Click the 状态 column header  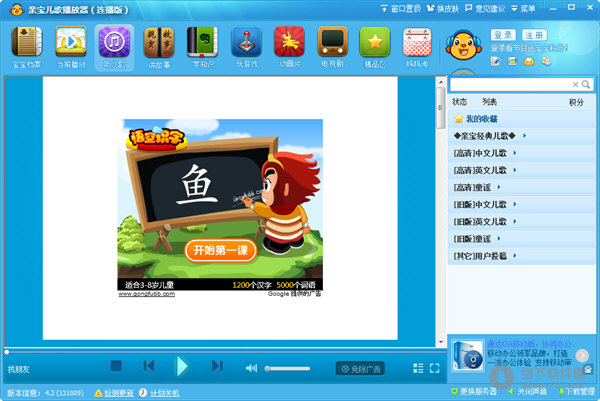(460, 102)
